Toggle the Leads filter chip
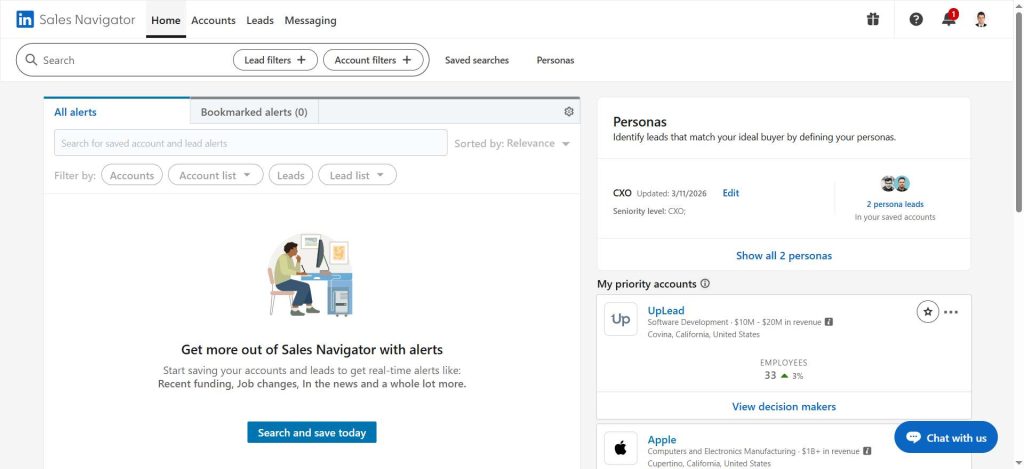This screenshot has height=469, width=1024. point(291,175)
